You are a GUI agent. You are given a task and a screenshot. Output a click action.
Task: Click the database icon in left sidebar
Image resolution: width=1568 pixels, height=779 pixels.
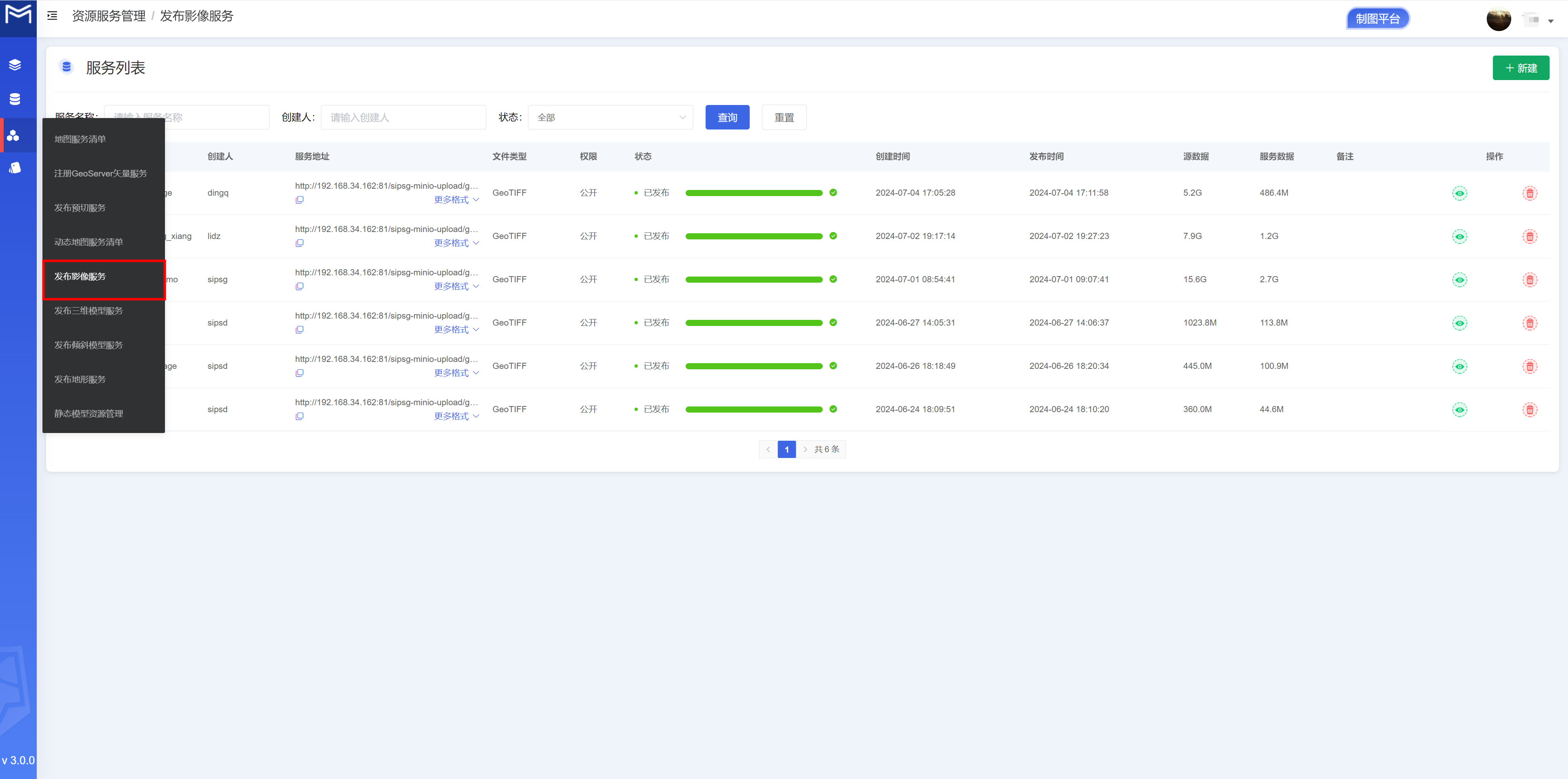click(15, 99)
